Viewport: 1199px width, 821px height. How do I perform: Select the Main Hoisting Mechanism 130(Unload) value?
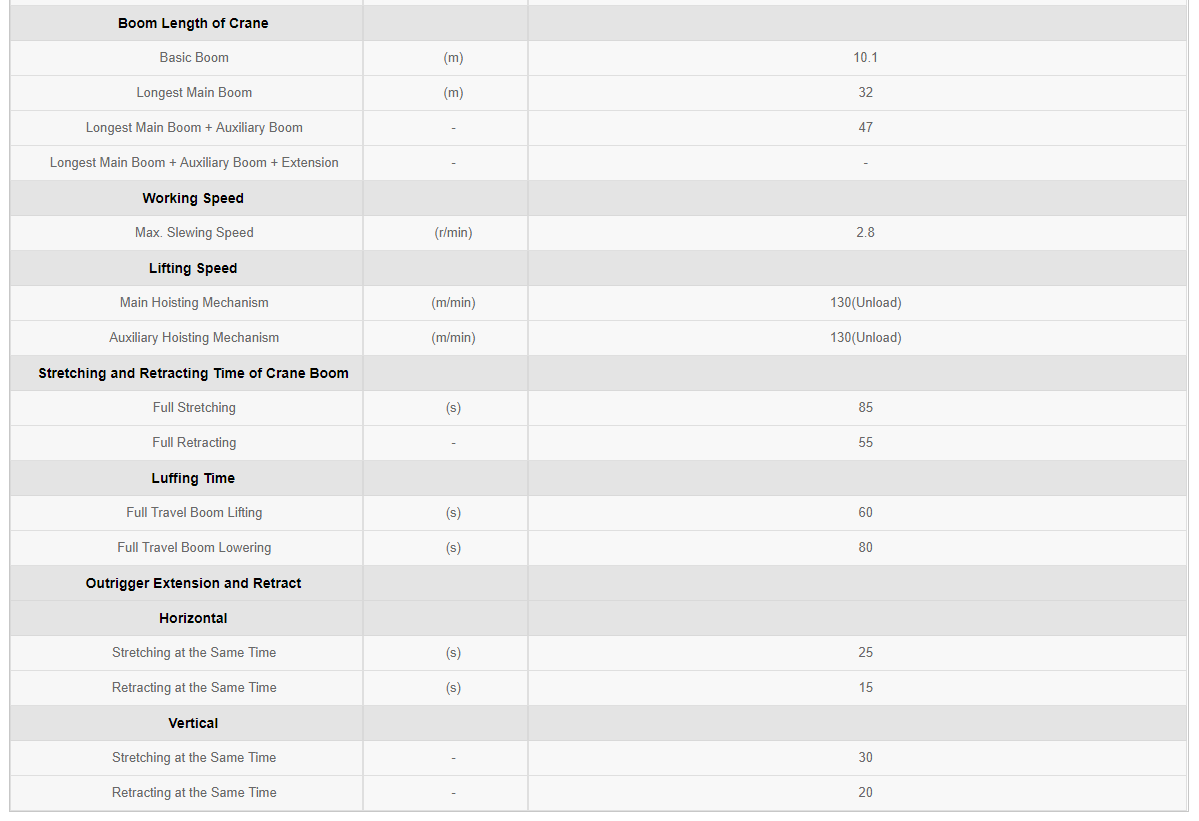click(865, 303)
